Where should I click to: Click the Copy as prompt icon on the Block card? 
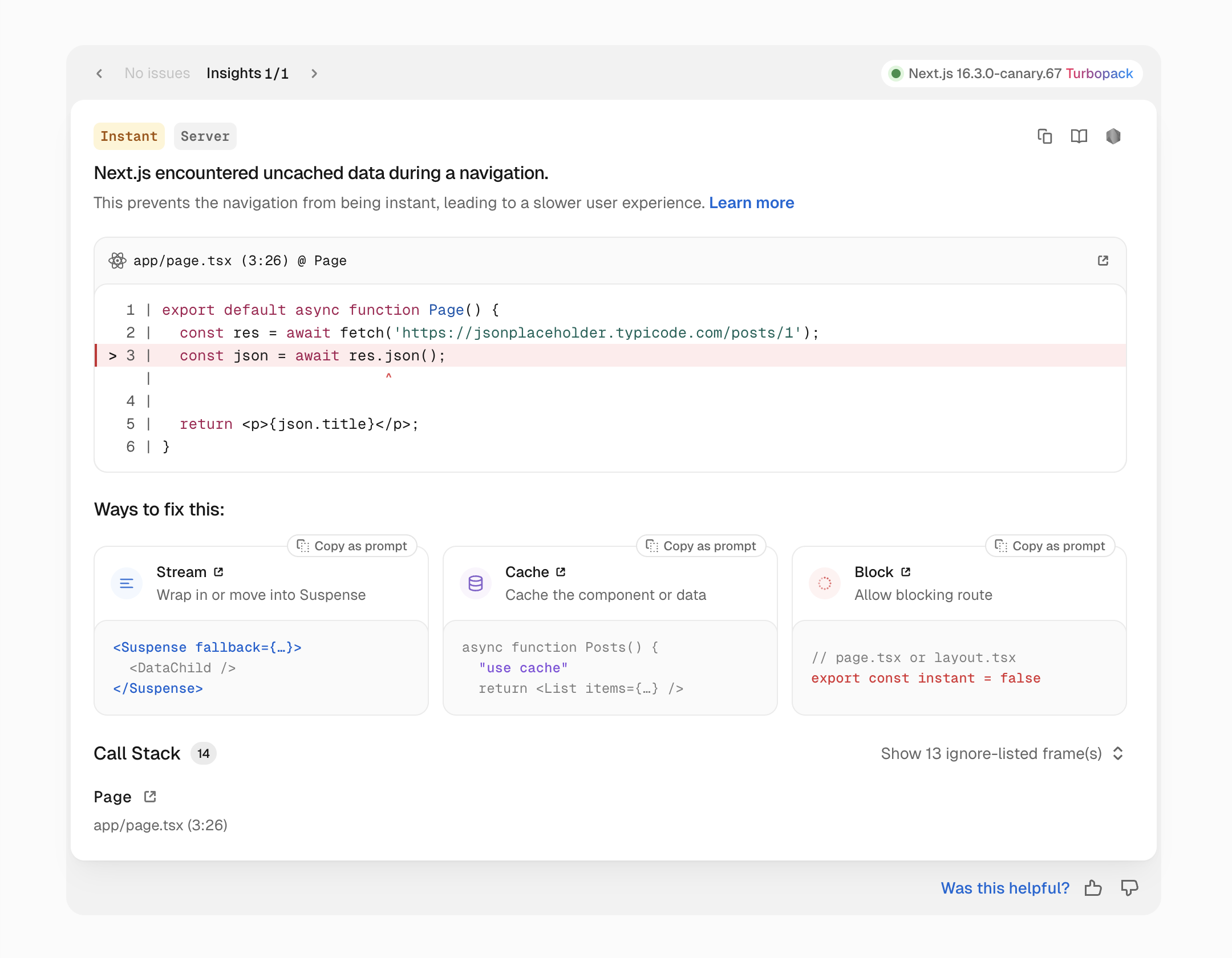[1001, 546]
